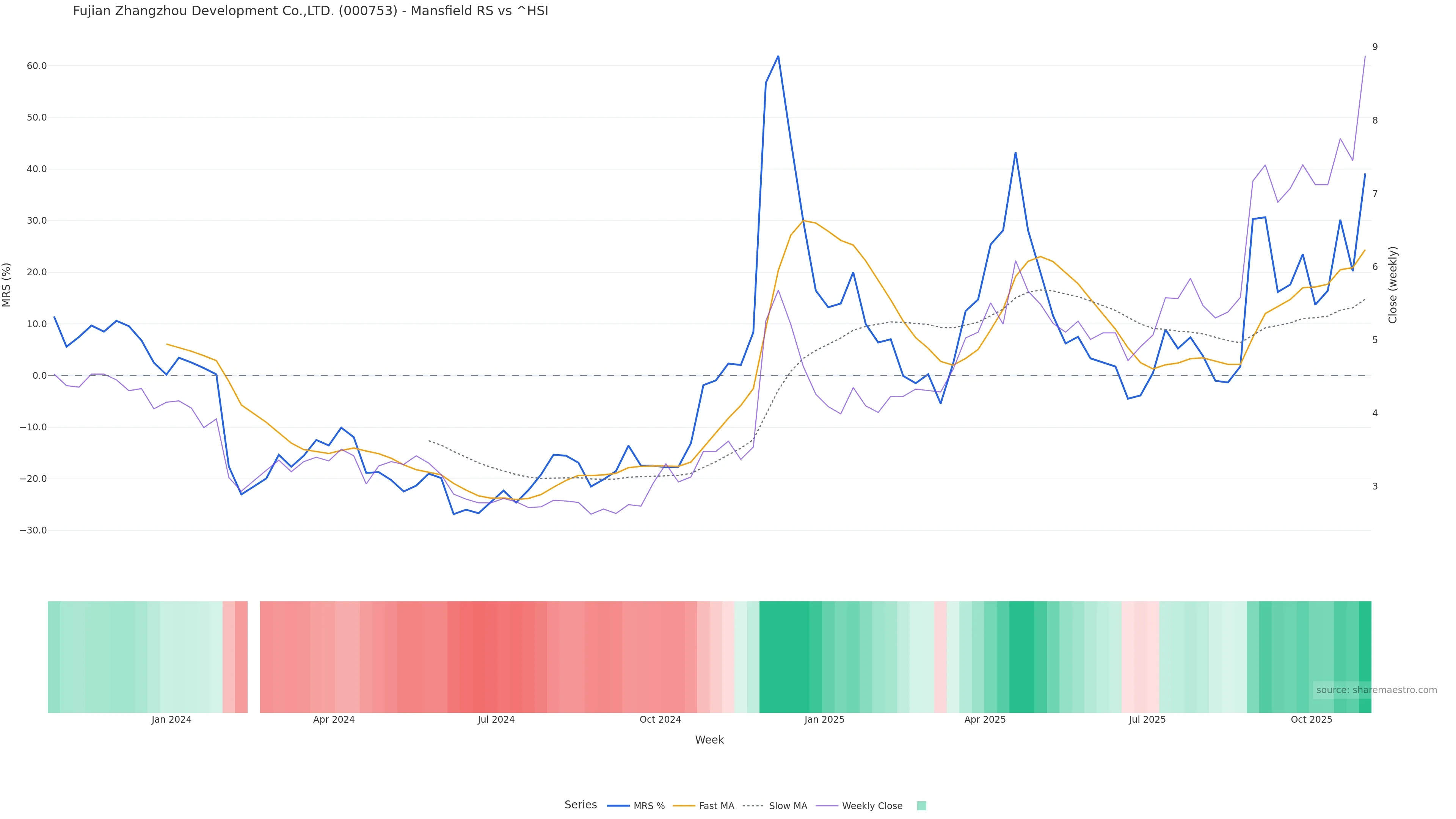Screen dimensions: 1456x819
Task: Click the Week x-axis title
Action: 709,741
